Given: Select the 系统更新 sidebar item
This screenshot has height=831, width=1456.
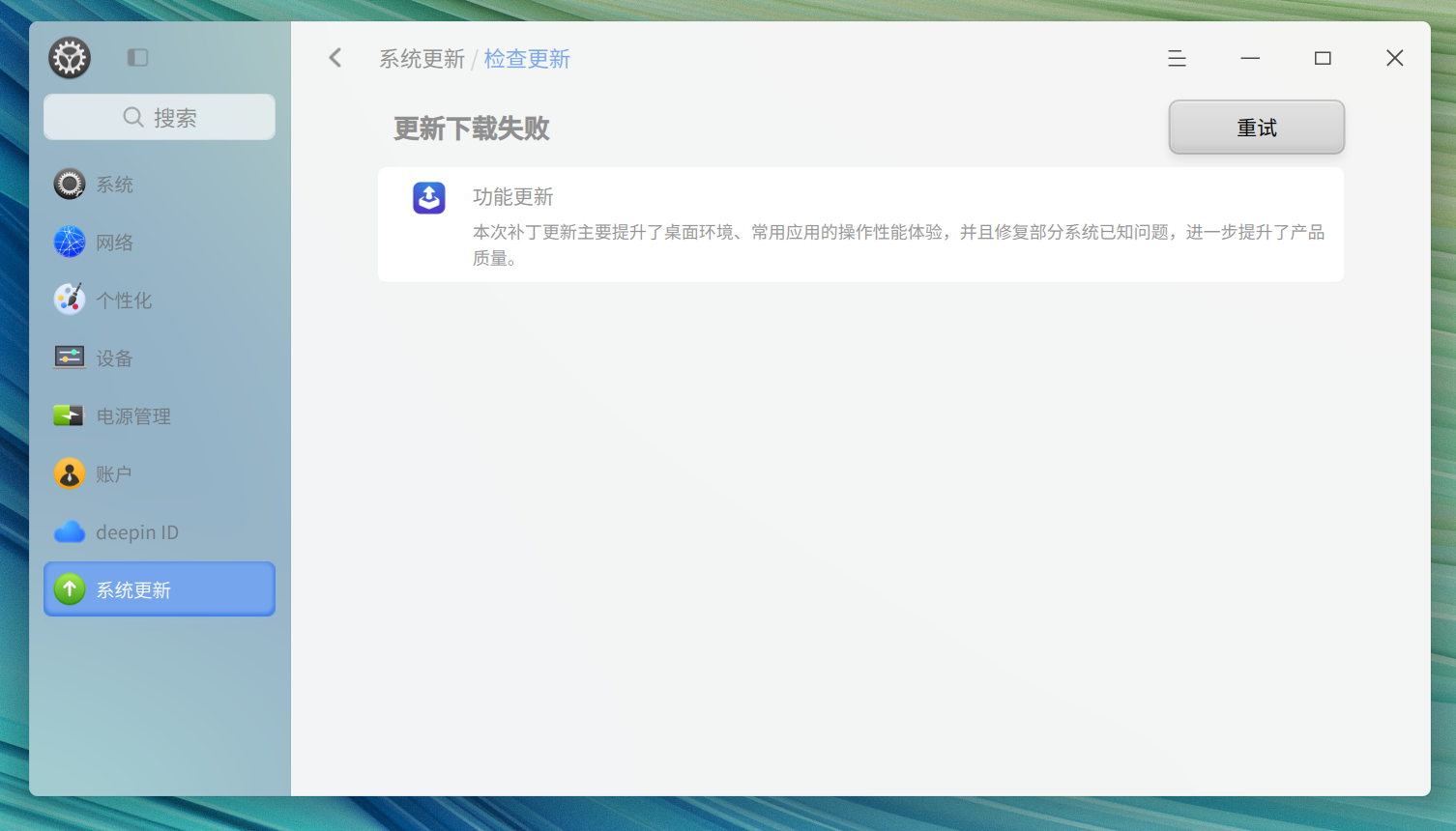Looking at the screenshot, I should coord(160,589).
